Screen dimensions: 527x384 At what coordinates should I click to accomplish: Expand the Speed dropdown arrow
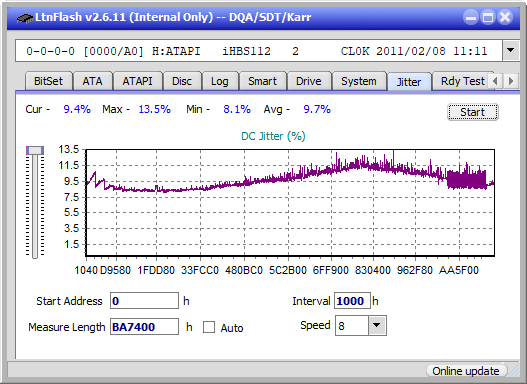[377, 325]
